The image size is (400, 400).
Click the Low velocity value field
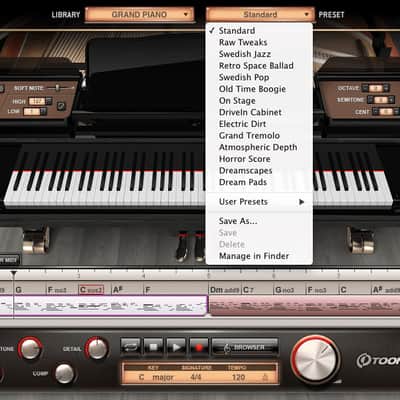tap(32, 112)
